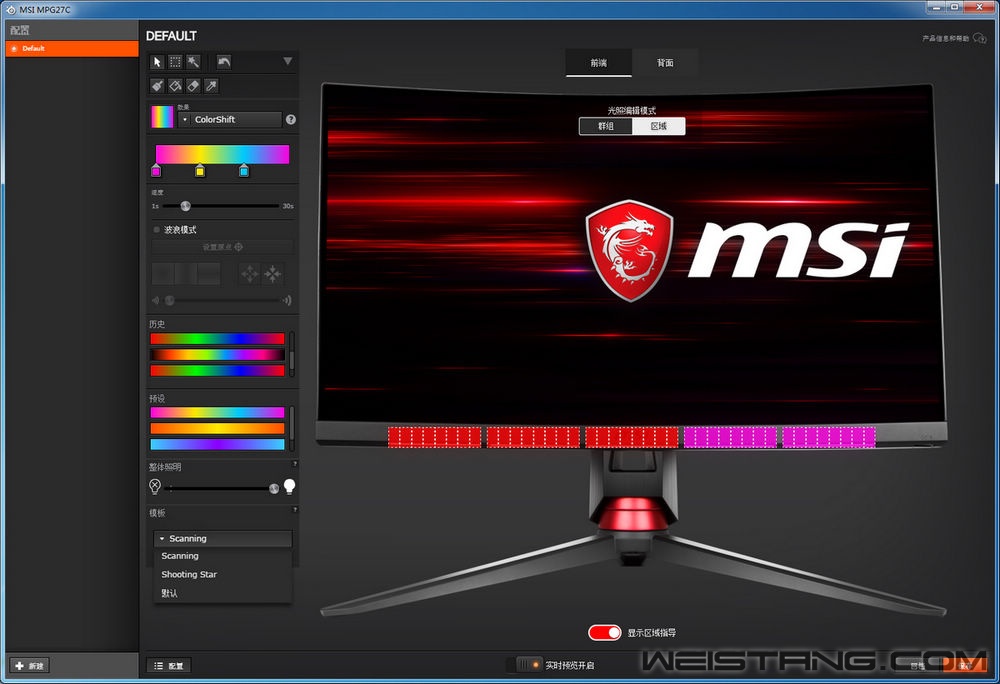Select the first magenta LED zone
This screenshot has width=1000, height=684.
730,437
